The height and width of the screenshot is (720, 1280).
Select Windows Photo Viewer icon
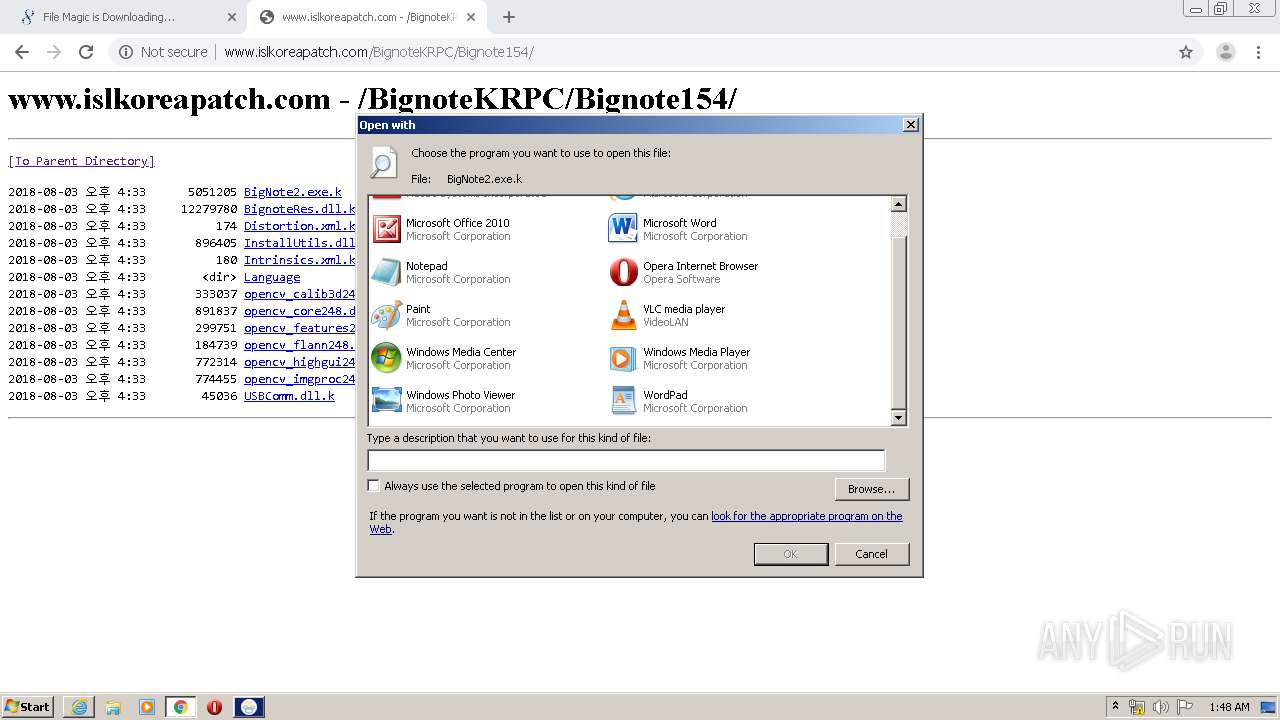pos(386,401)
